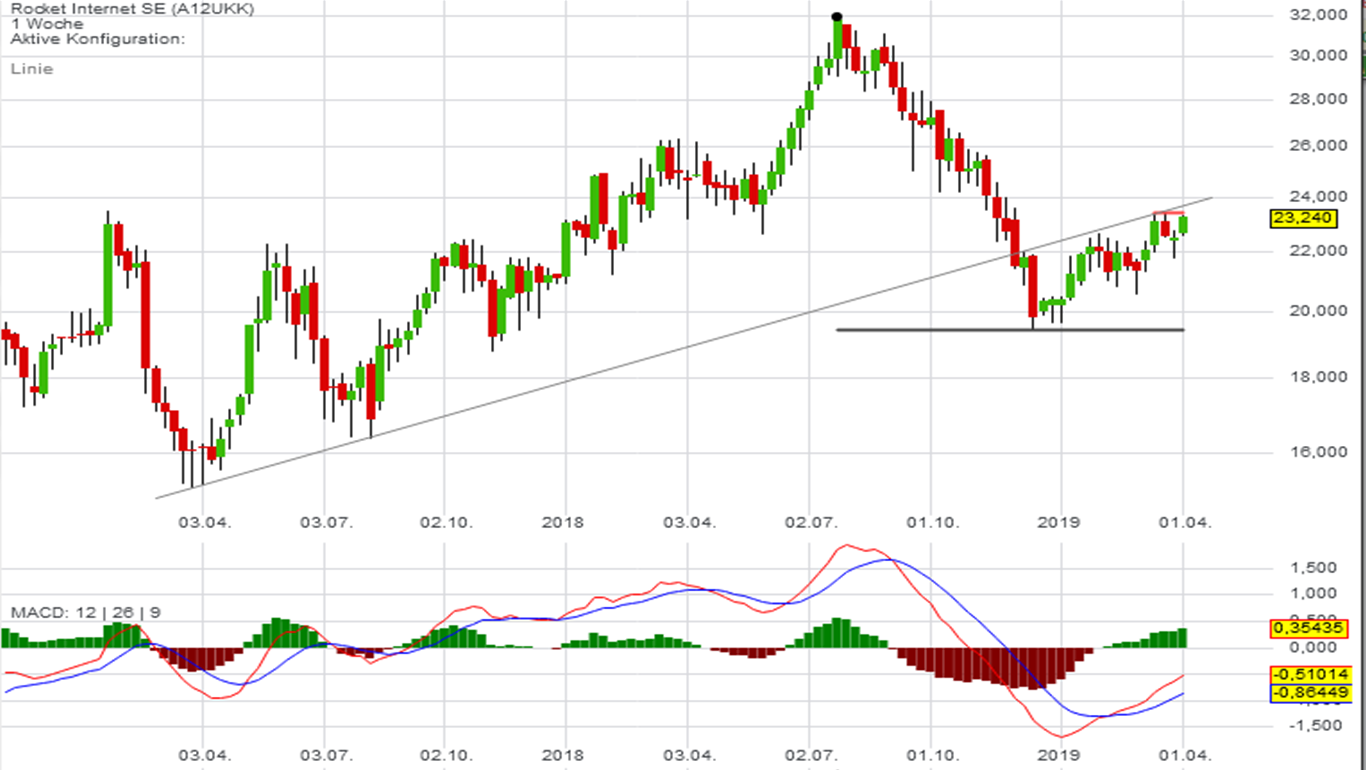The image size is (1366, 770).
Task: Click the black dot marker at the chart high
Action: point(837,15)
